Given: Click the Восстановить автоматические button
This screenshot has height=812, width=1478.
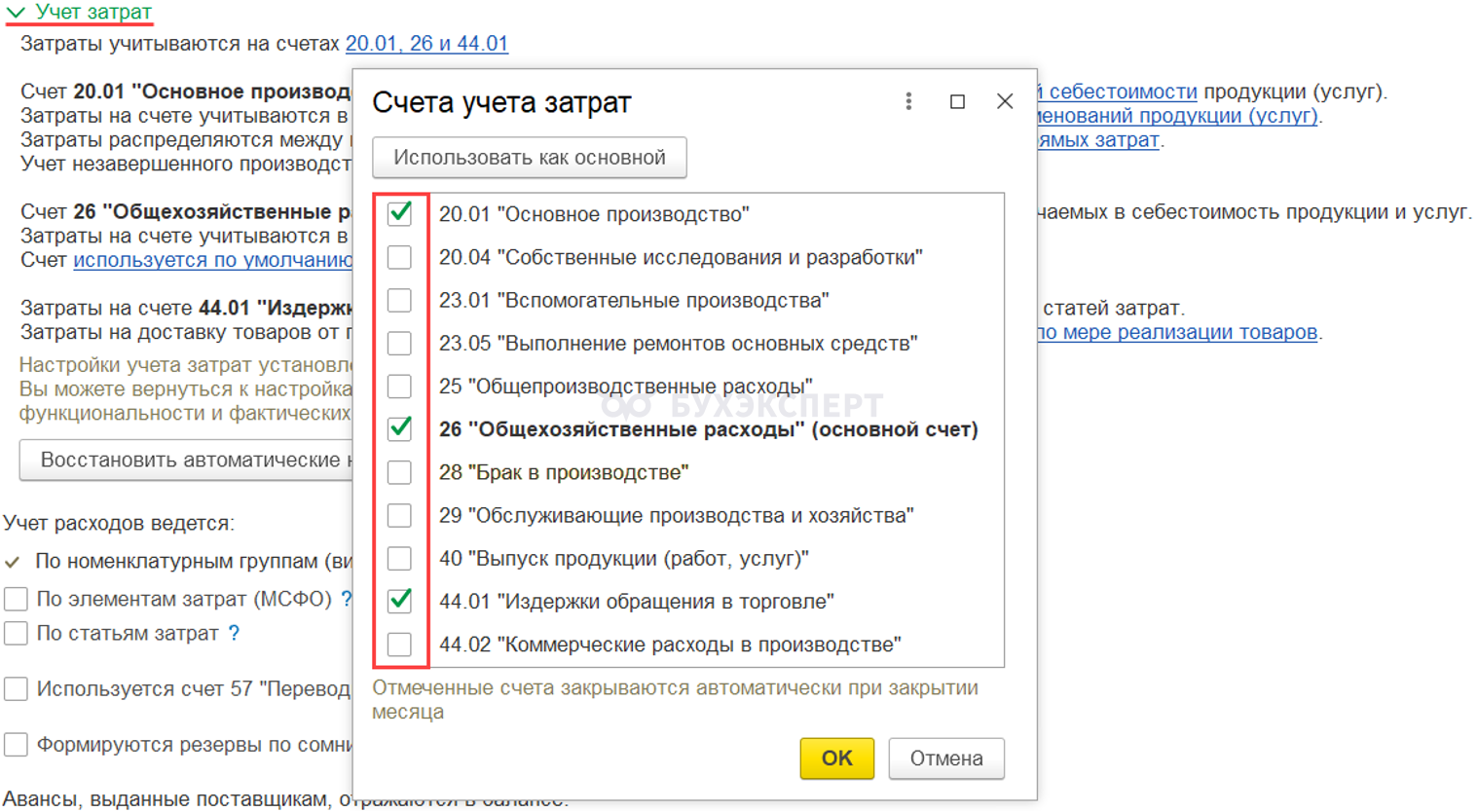Looking at the screenshot, I should tap(186, 460).
